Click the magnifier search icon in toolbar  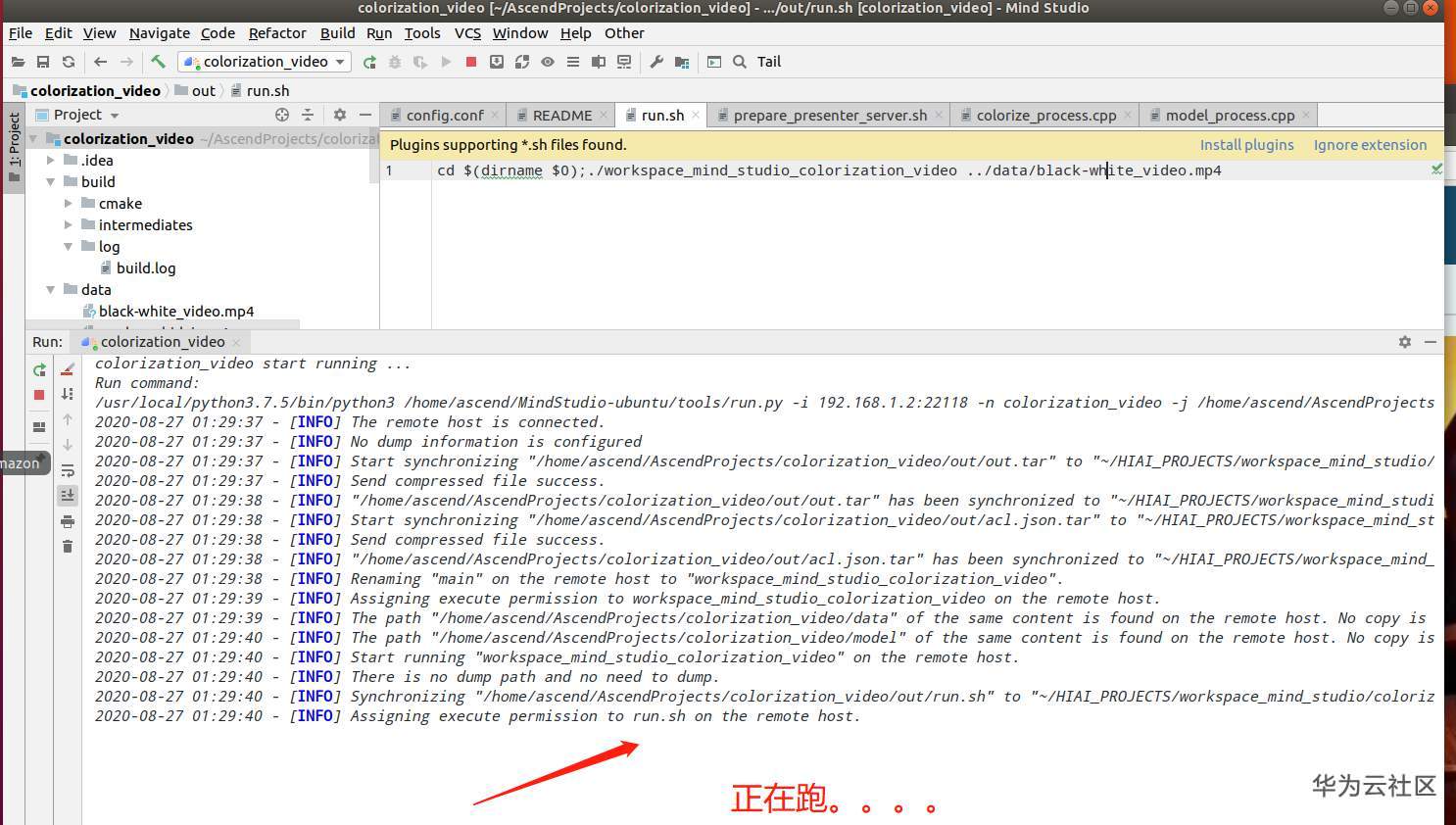pos(740,62)
